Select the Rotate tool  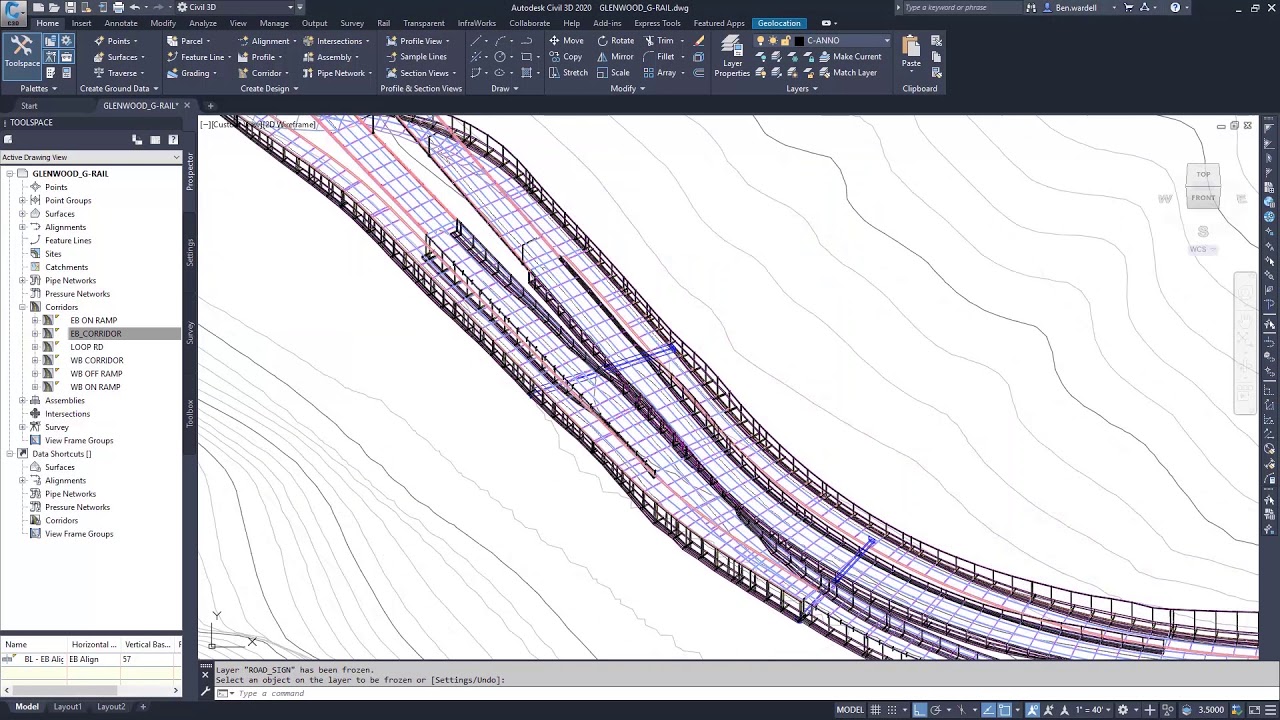coord(615,41)
